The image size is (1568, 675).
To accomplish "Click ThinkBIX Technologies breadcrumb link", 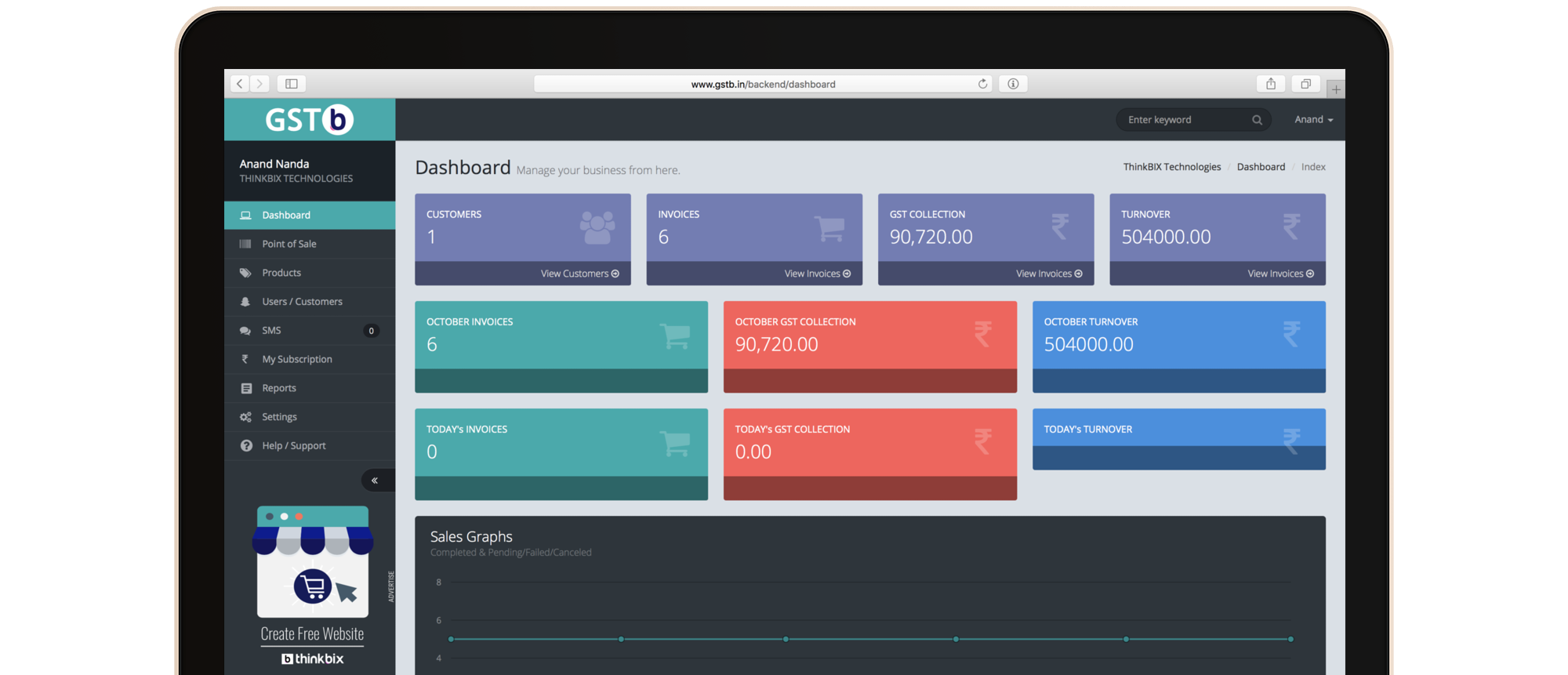I will point(1171,167).
